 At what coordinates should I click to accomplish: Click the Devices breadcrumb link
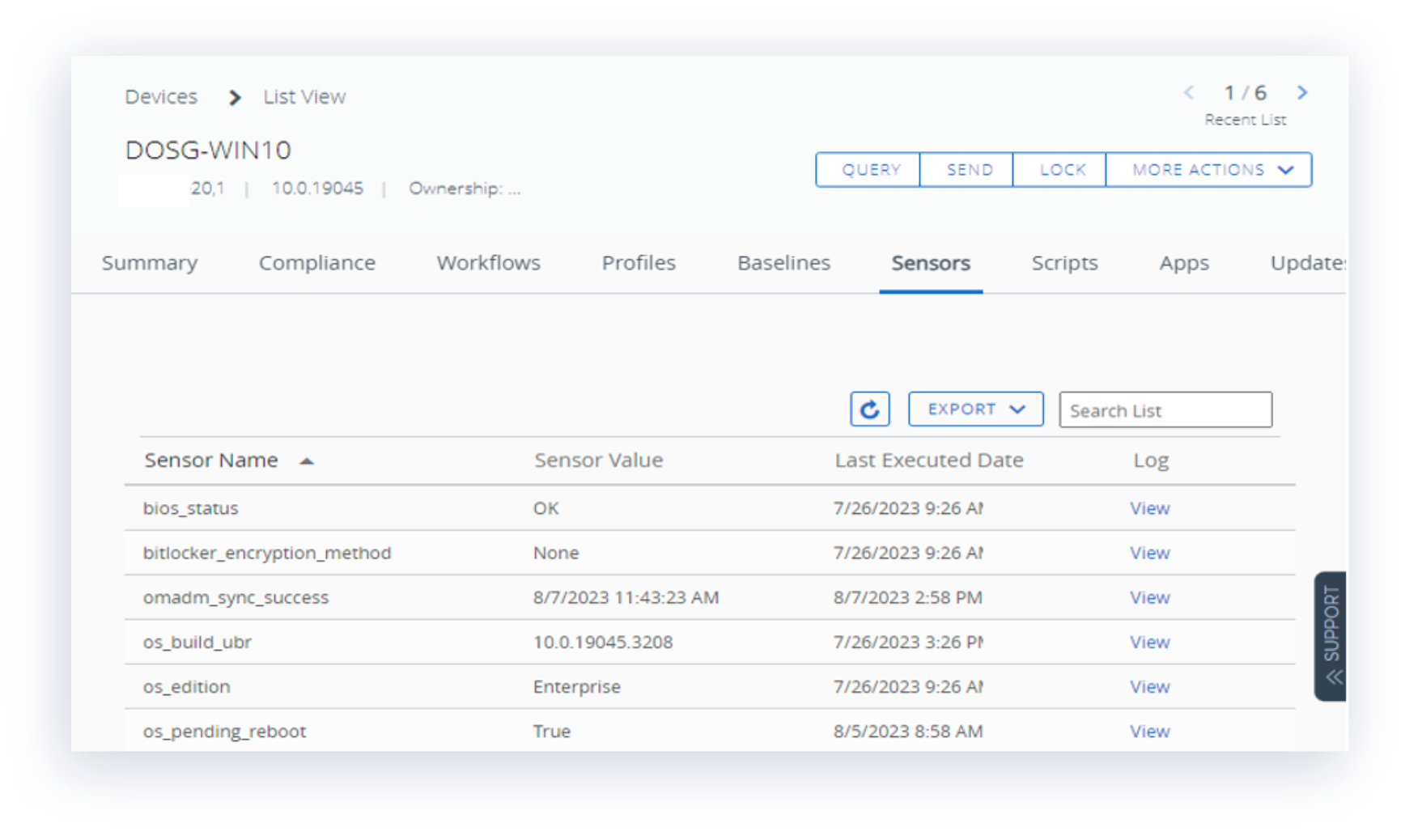tap(161, 97)
